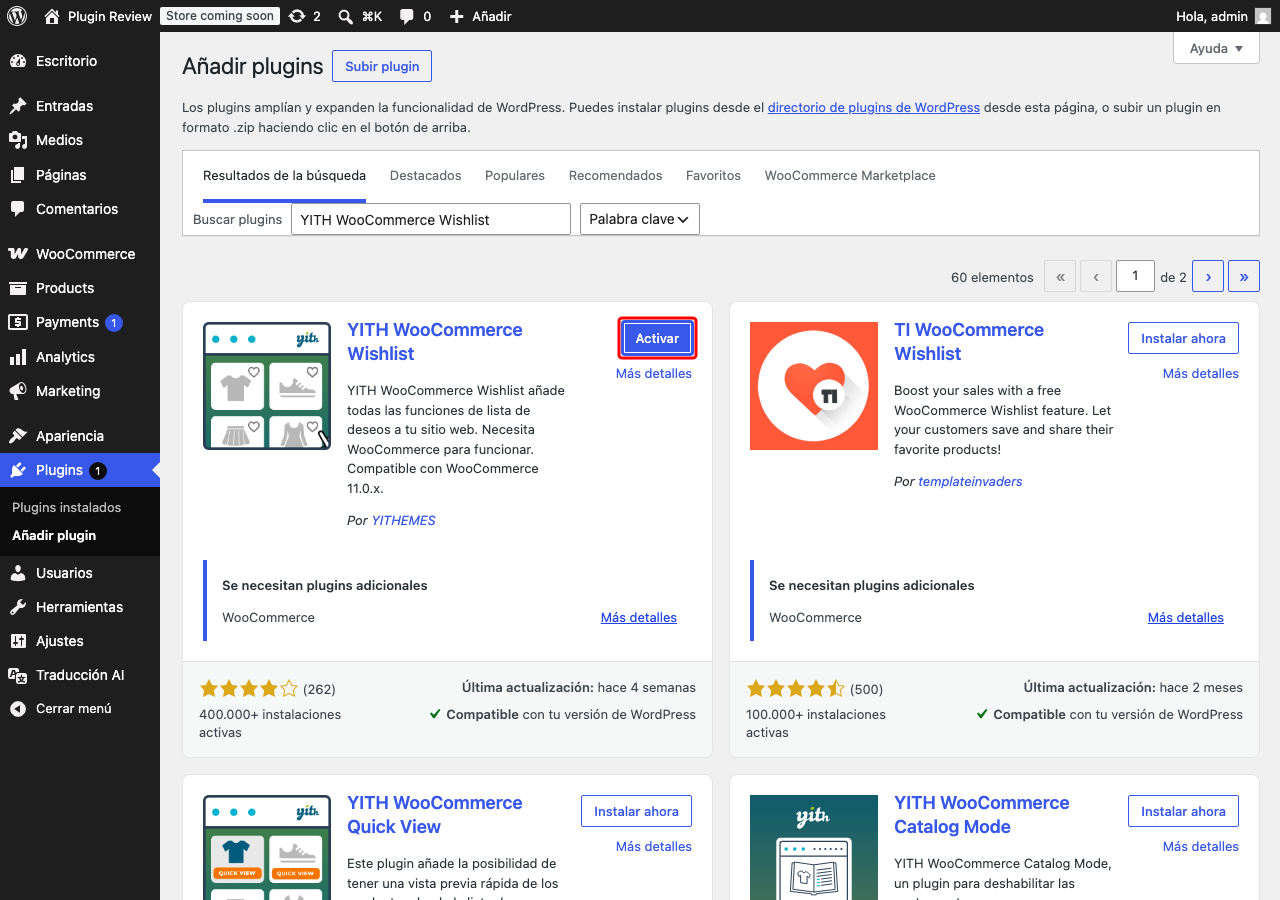Open the Plugins sidebar menu
The image size is (1280, 900).
(80, 470)
